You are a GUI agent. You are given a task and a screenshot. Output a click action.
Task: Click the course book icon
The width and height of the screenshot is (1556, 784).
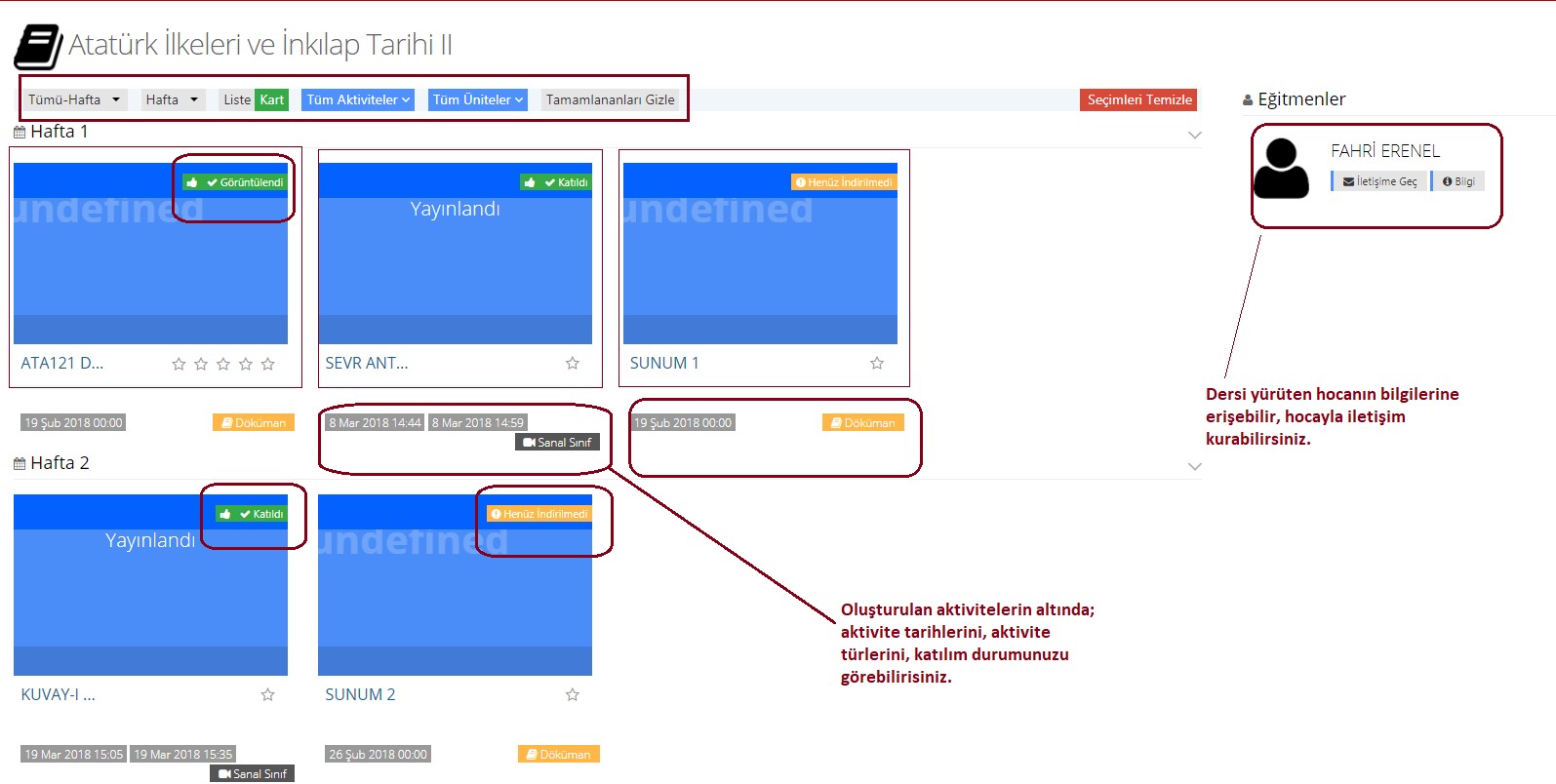pyautogui.click(x=38, y=47)
